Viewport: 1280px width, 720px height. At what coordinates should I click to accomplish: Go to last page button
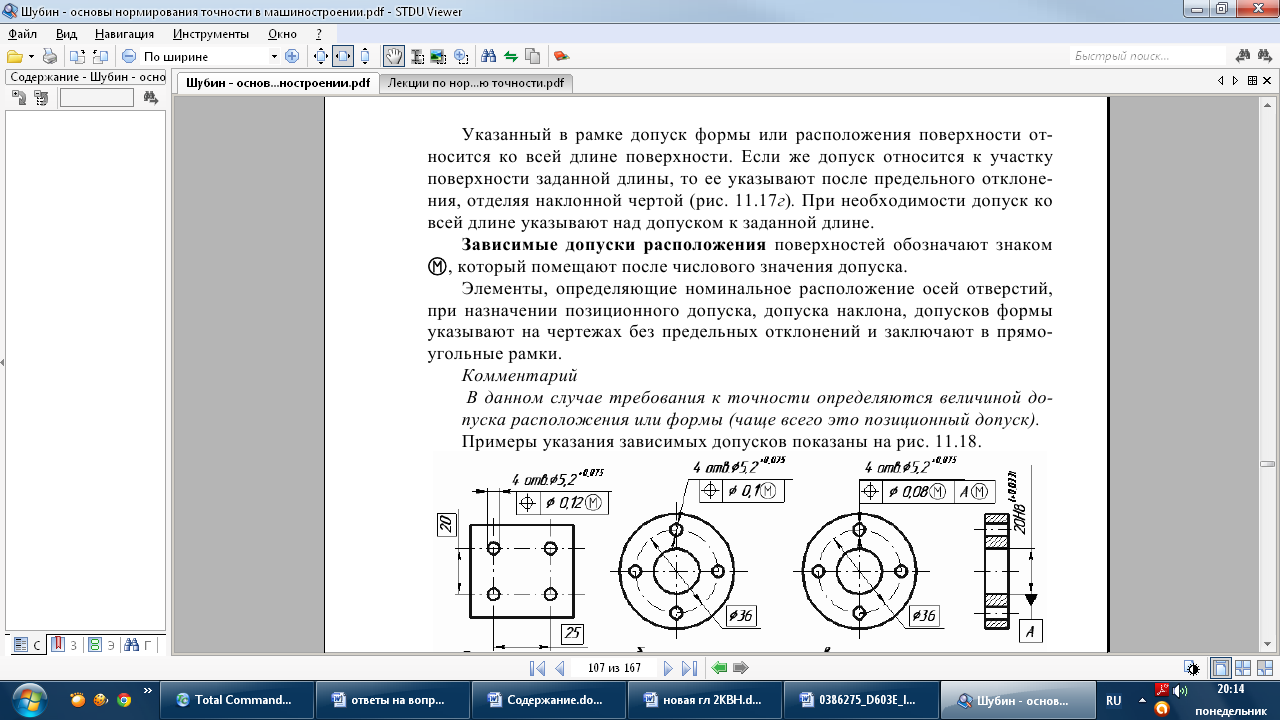pyautogui.click(x=689, y=668)
